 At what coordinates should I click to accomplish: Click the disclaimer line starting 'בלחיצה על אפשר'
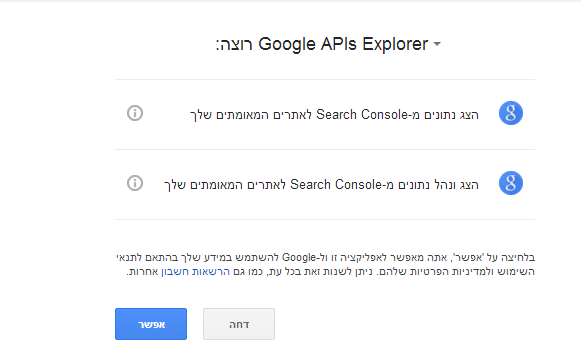(x=325, y=258)
